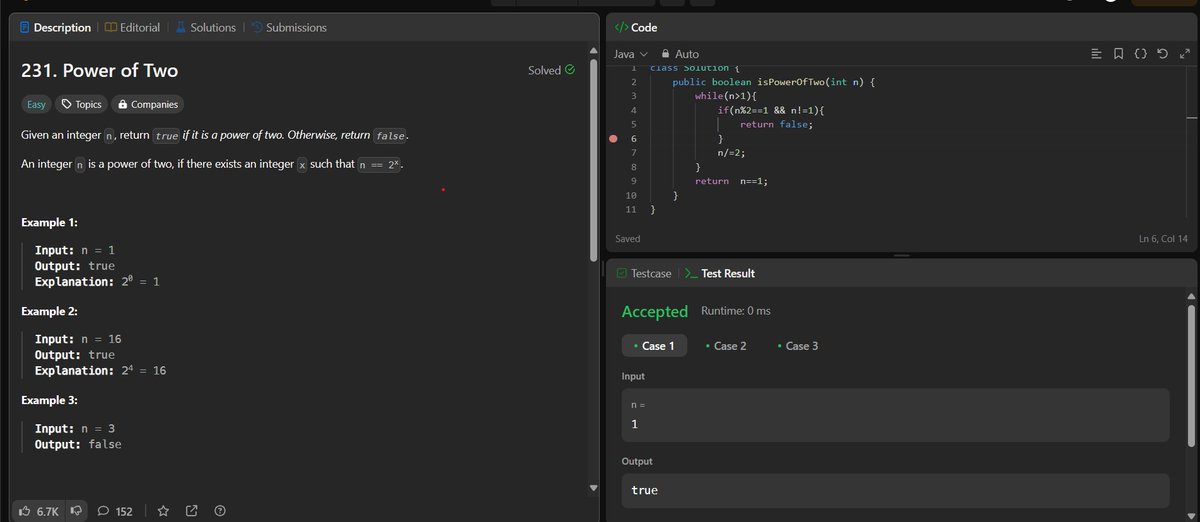Click the Code panel header tab
Image resolution: width=1200 pixels, height=522 pixels.
(635, 27)
